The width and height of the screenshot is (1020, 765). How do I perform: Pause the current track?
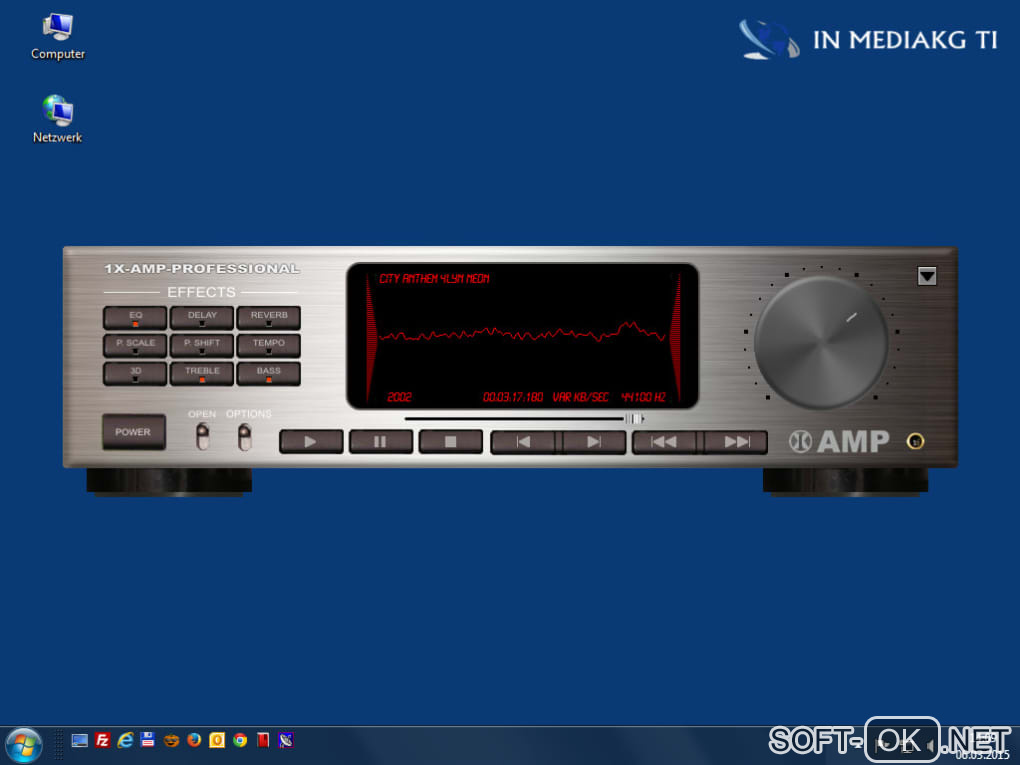point(381,442)
